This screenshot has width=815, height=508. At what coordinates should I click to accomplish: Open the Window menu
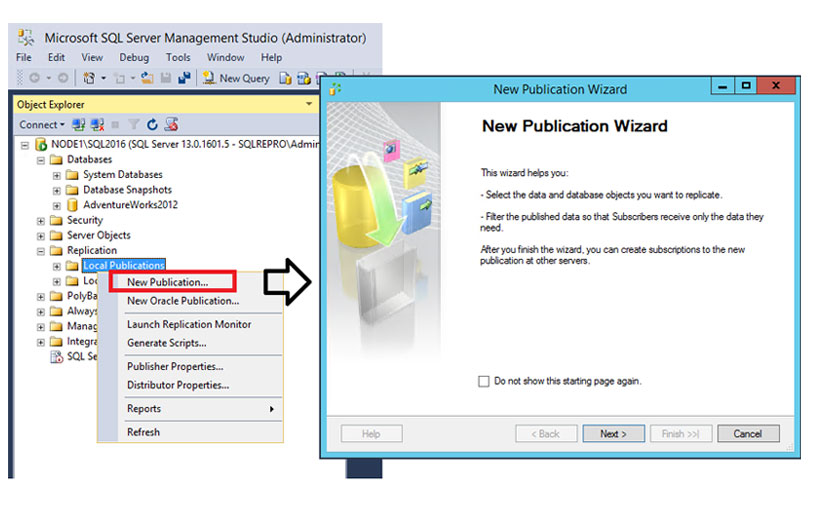(x=226, y=57)
